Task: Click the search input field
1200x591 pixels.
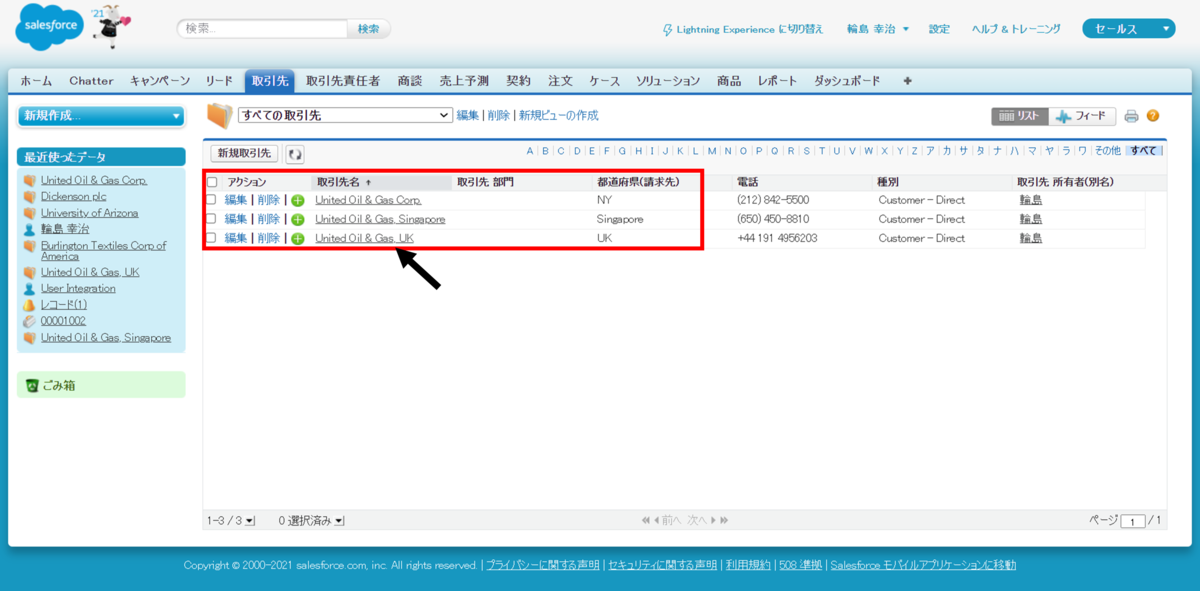Action: click(263, 29)
